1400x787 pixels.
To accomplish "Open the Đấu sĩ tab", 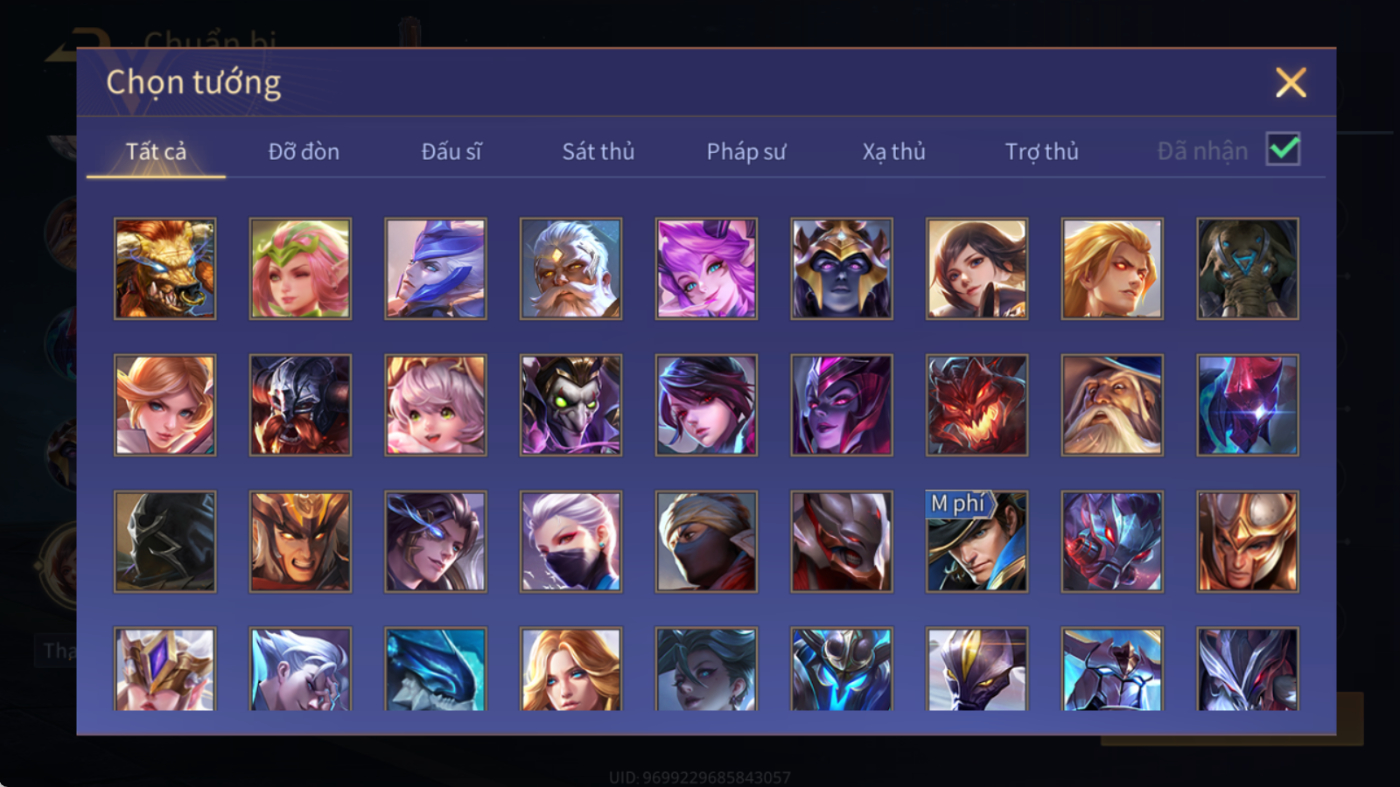I will tap(451, 152).
